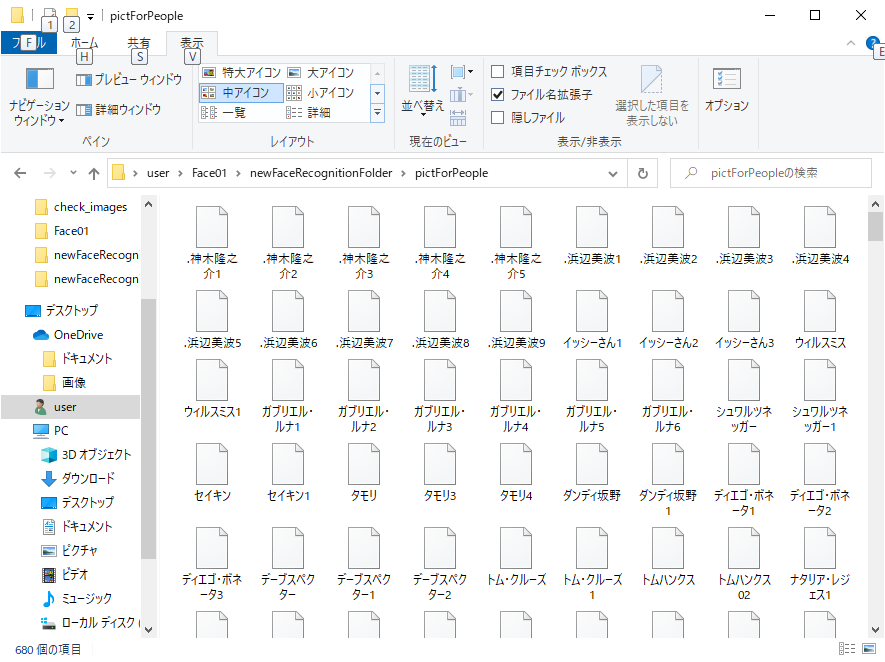Open the quick access toolbar customize dropdown
Viewport: 885px width, 662px height.
pos(90,16)
